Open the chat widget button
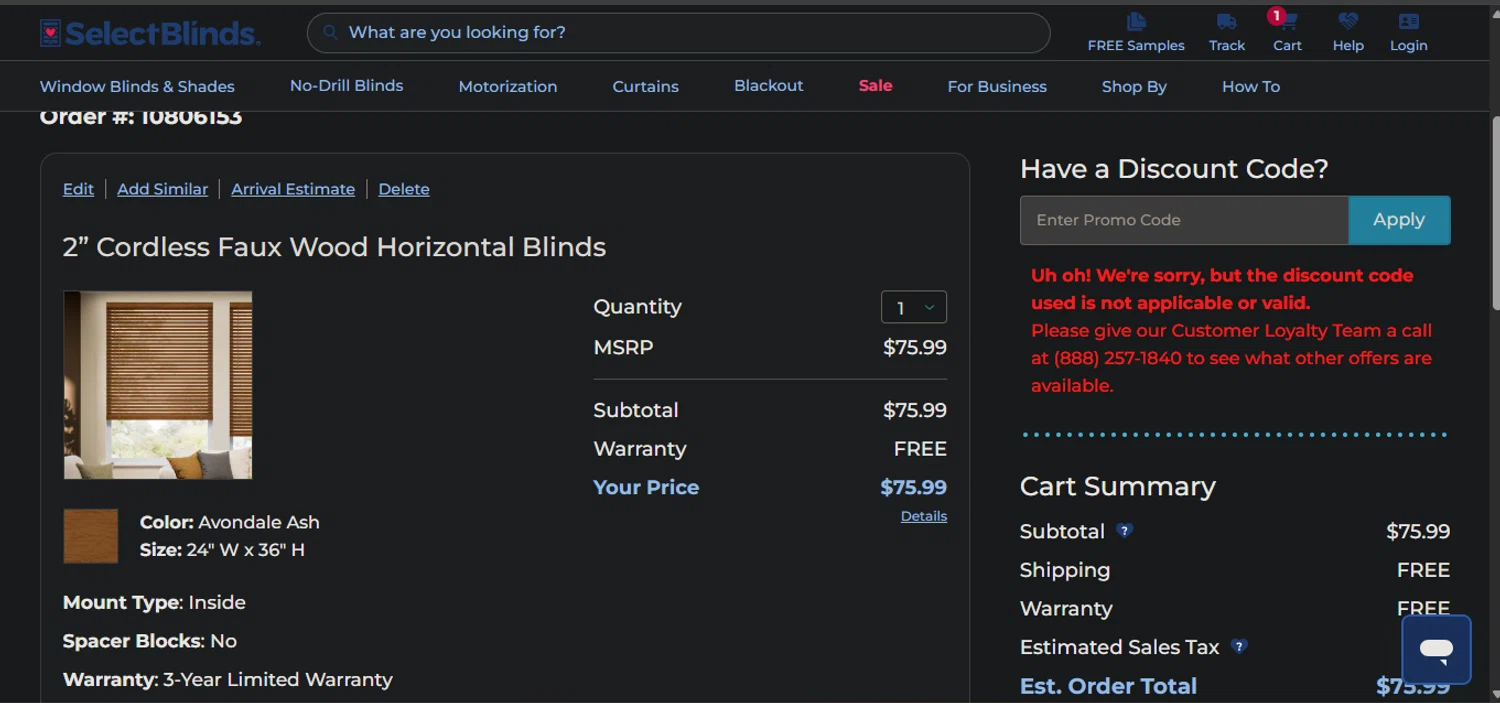1500x703 pixels. click(1436, 650)
